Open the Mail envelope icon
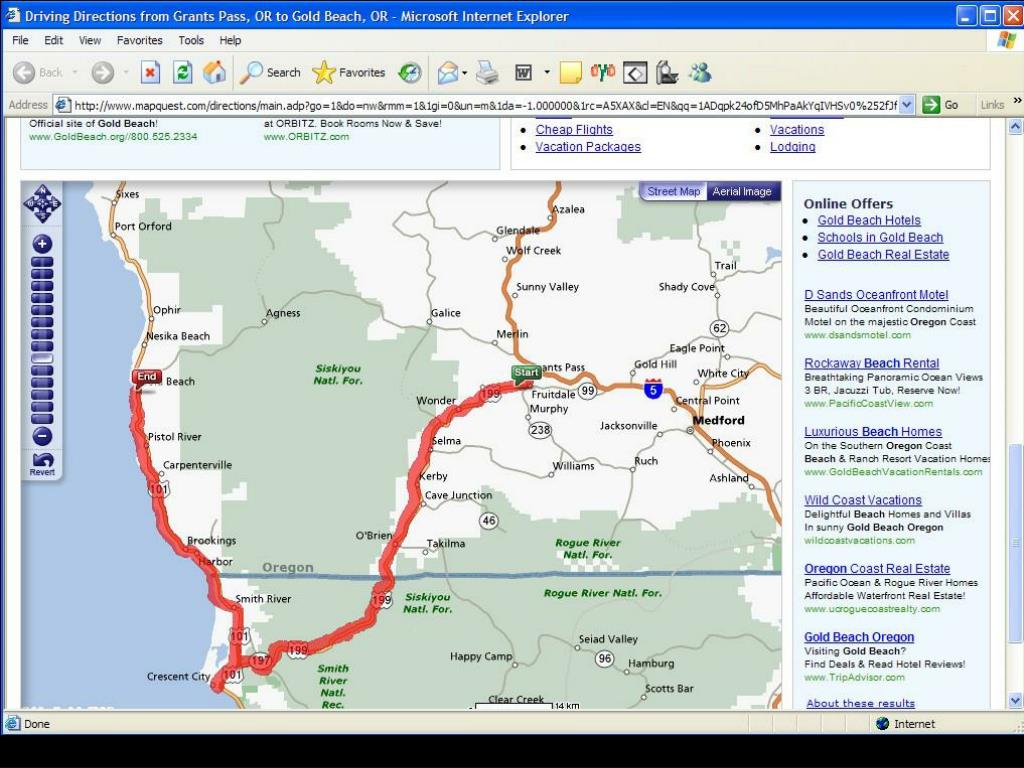 click(448, 72)
